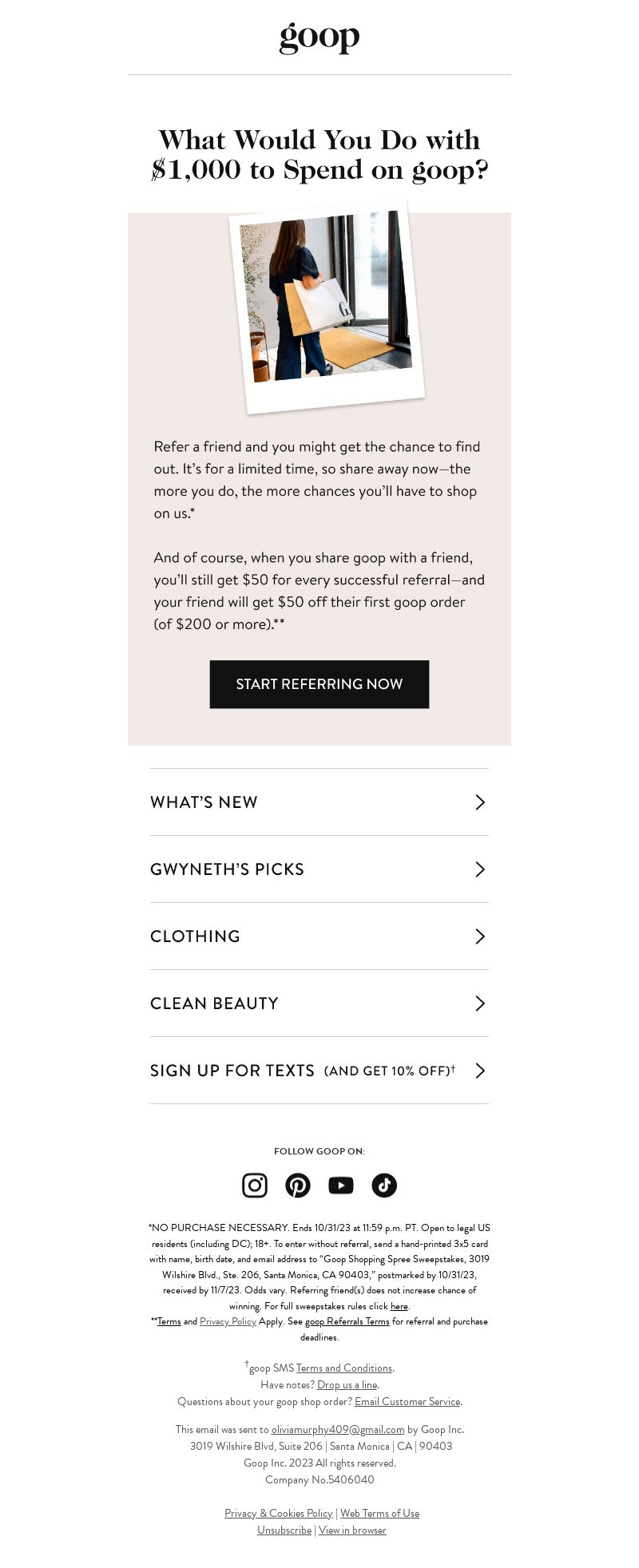Click View in browser link
639x1568 pixels.
point(352,1530)
